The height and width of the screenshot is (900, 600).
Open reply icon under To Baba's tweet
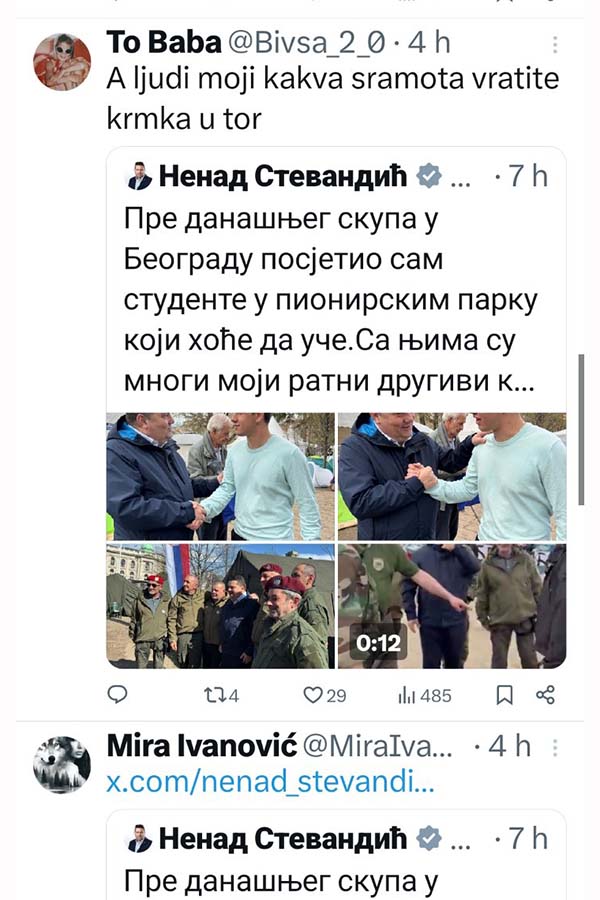(x=118, y=695)
